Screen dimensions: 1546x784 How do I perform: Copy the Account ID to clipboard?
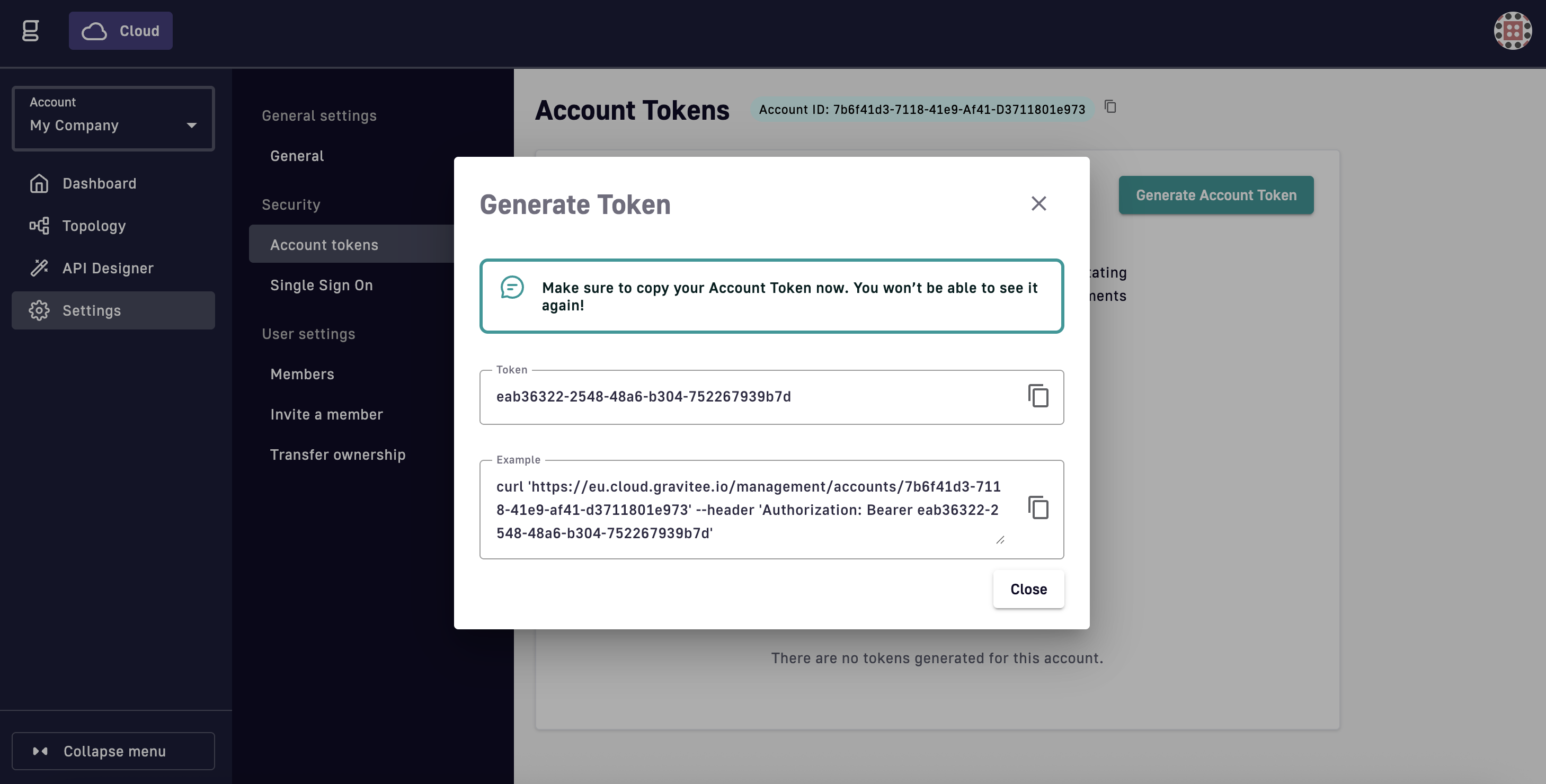point(1110,107)
